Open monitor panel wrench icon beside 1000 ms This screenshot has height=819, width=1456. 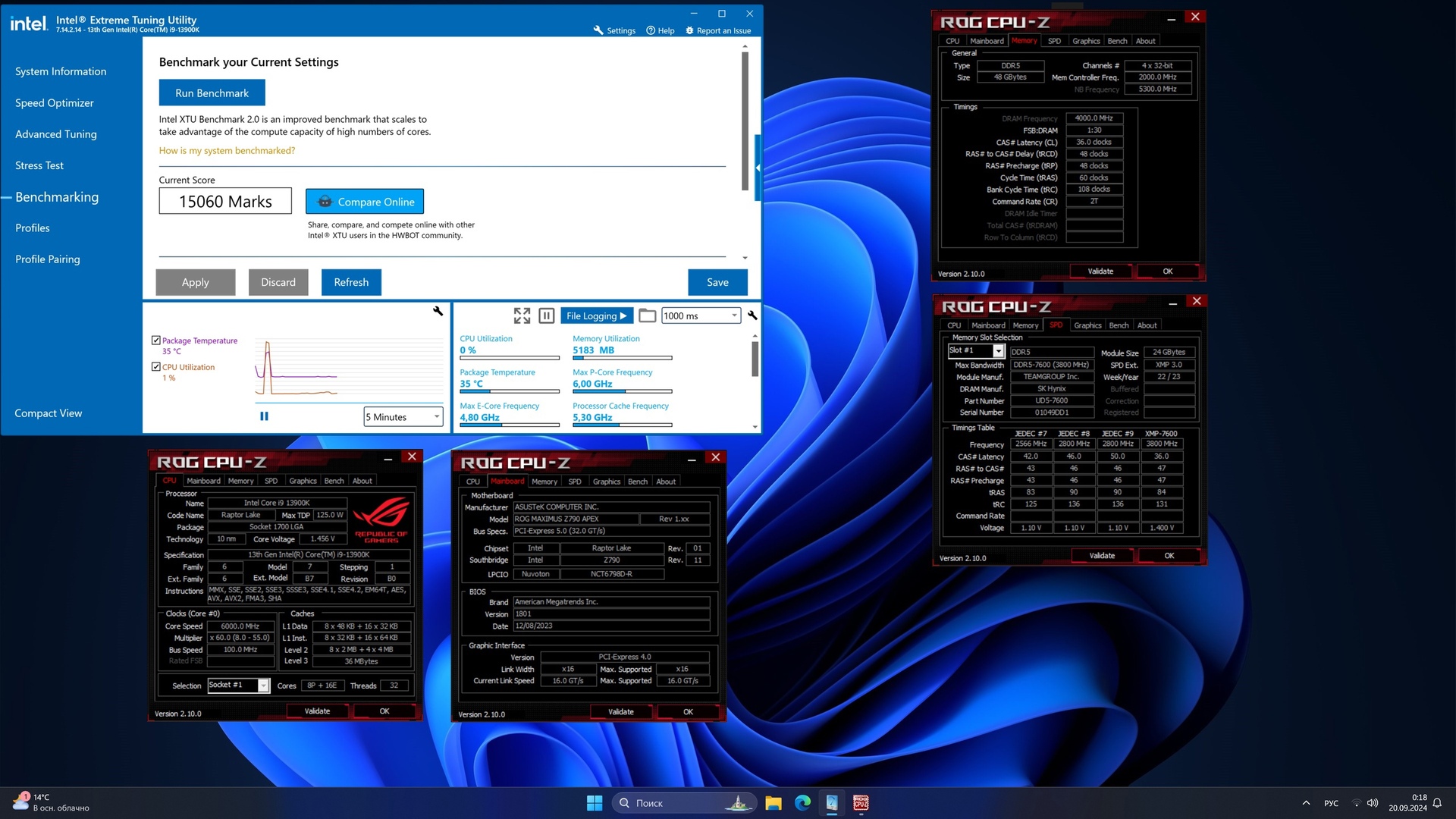click(x=752, y=315)
